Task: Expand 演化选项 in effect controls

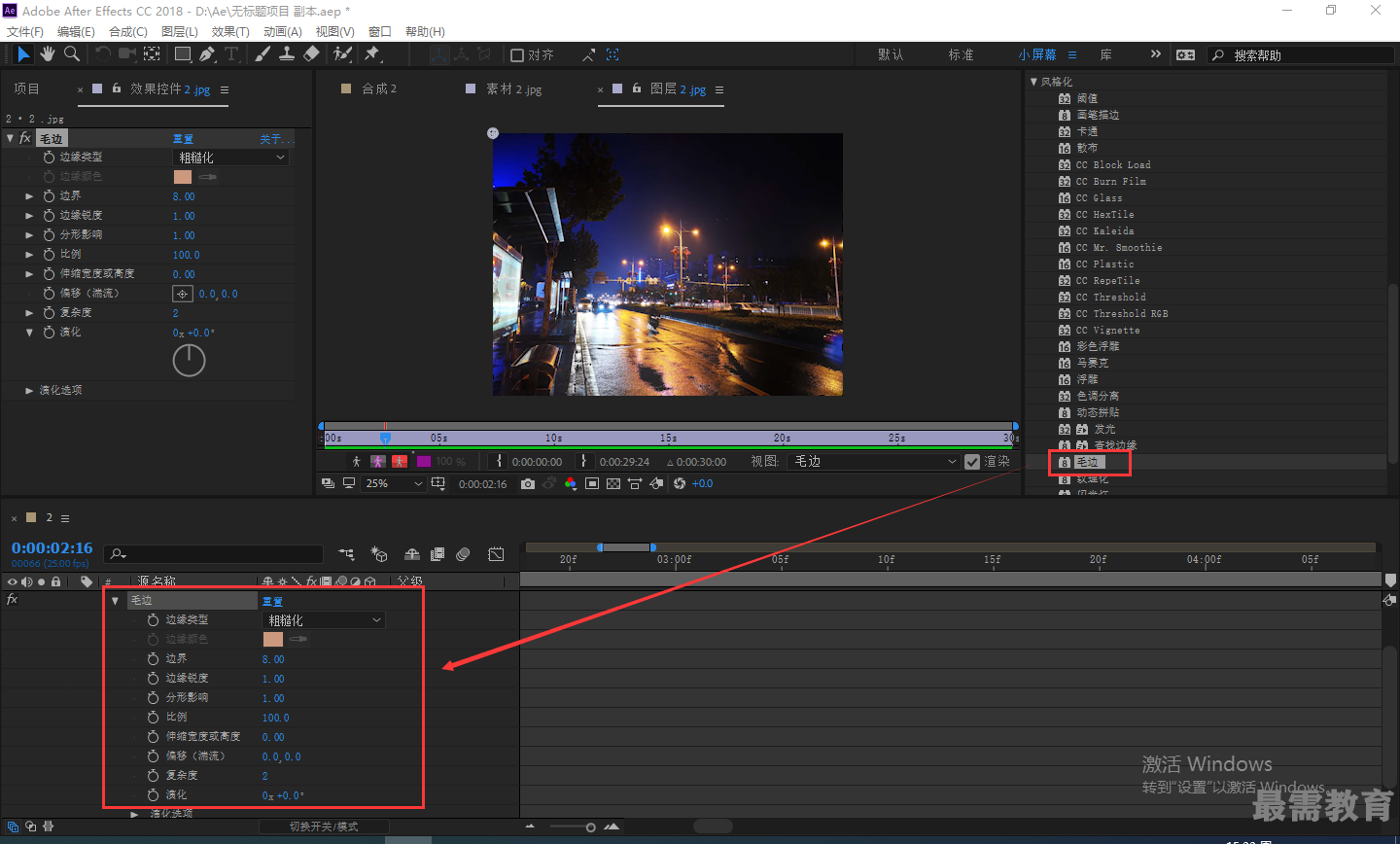Action: click(x=29, y=390)
